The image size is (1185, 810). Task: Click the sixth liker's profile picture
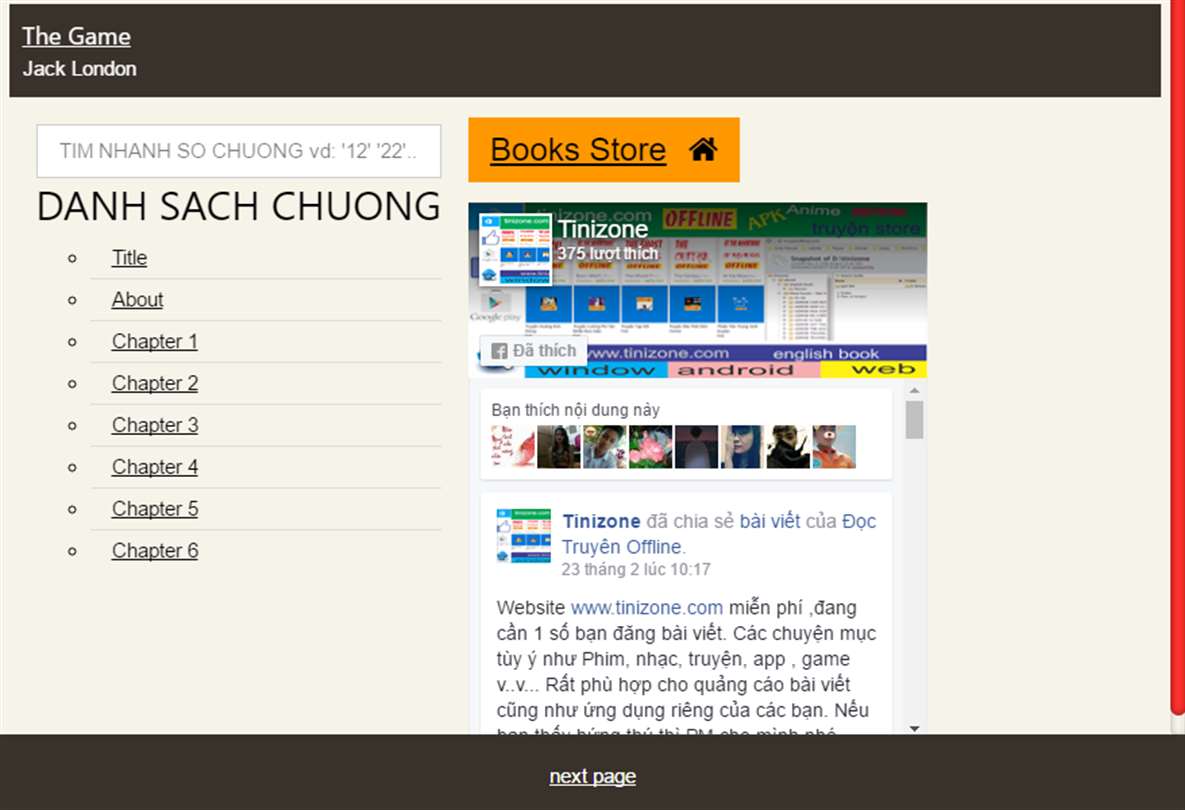coord(742,447)
